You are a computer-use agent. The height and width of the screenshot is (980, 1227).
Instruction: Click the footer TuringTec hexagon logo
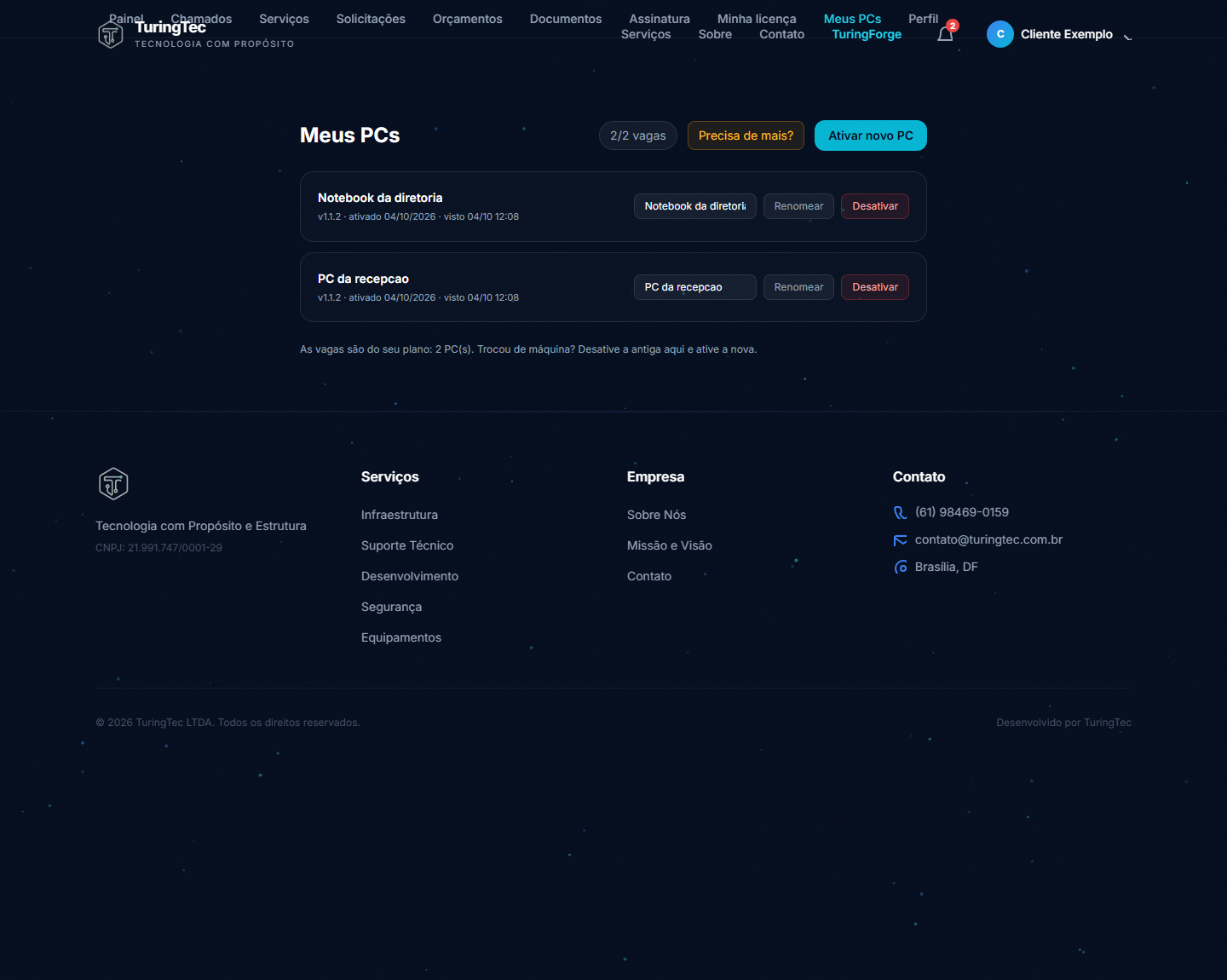coord(113,484)
